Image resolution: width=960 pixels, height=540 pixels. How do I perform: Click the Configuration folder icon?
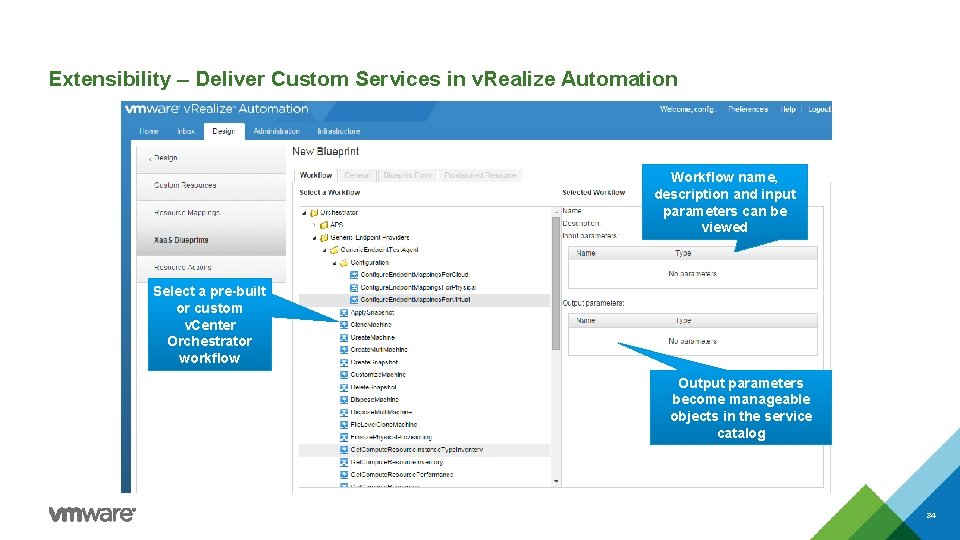[x=344, y=263]
